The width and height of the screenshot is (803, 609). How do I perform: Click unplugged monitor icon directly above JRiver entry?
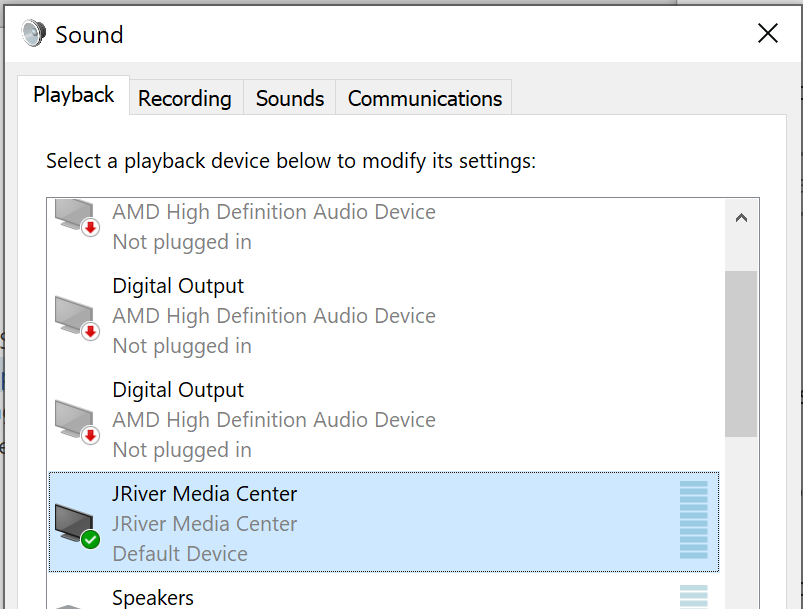pyautogui.click(x=77, y=423)
